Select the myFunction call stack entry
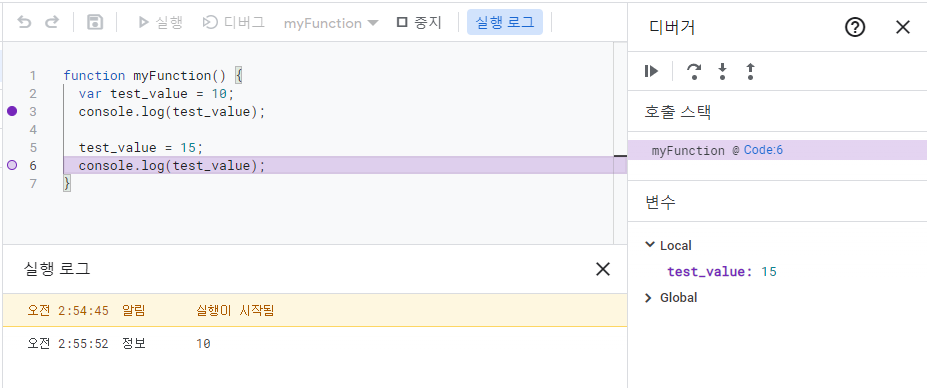 [777, 150]
